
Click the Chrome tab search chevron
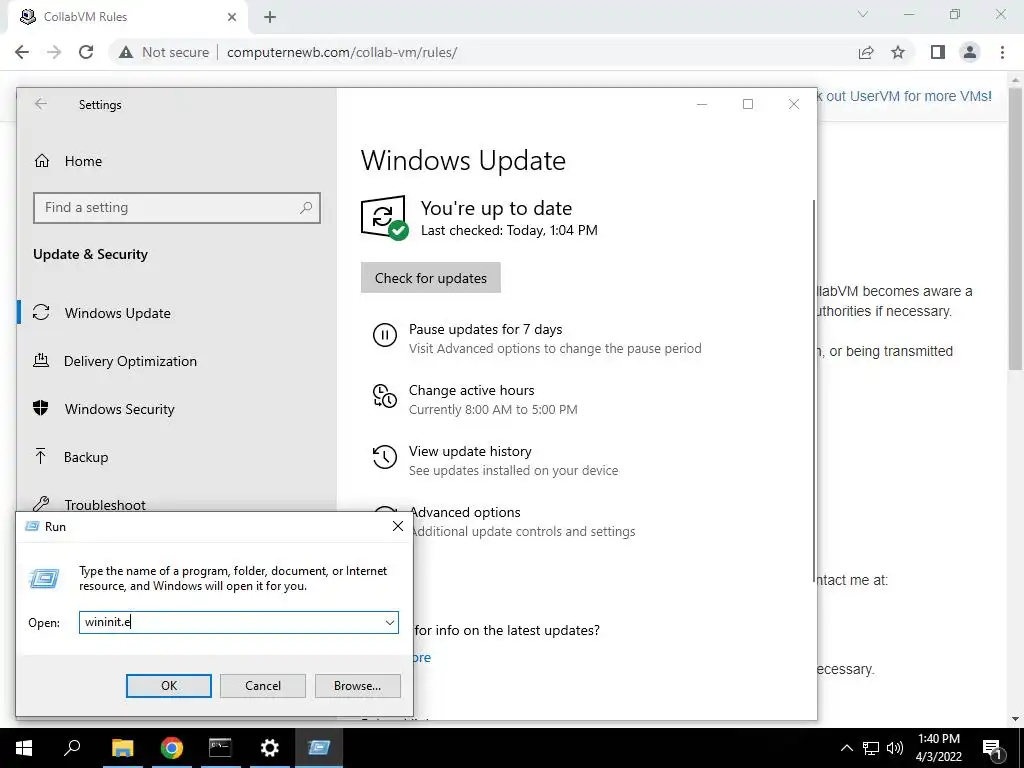(x=863, y=14)
